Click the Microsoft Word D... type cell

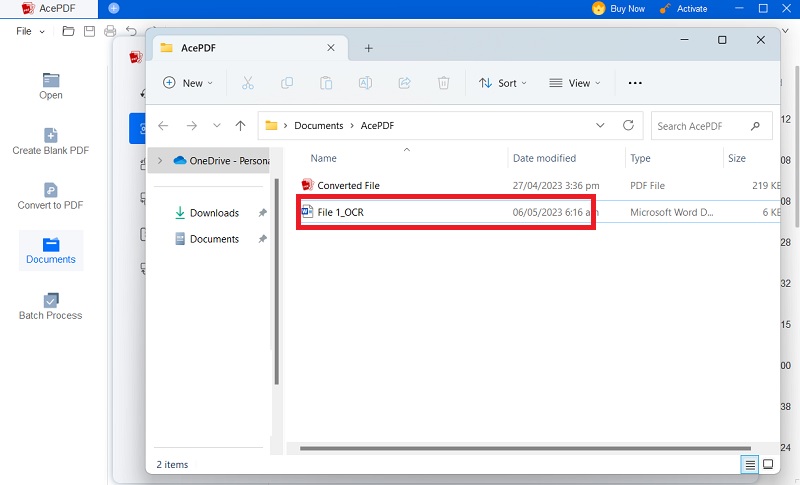[671, 212]
